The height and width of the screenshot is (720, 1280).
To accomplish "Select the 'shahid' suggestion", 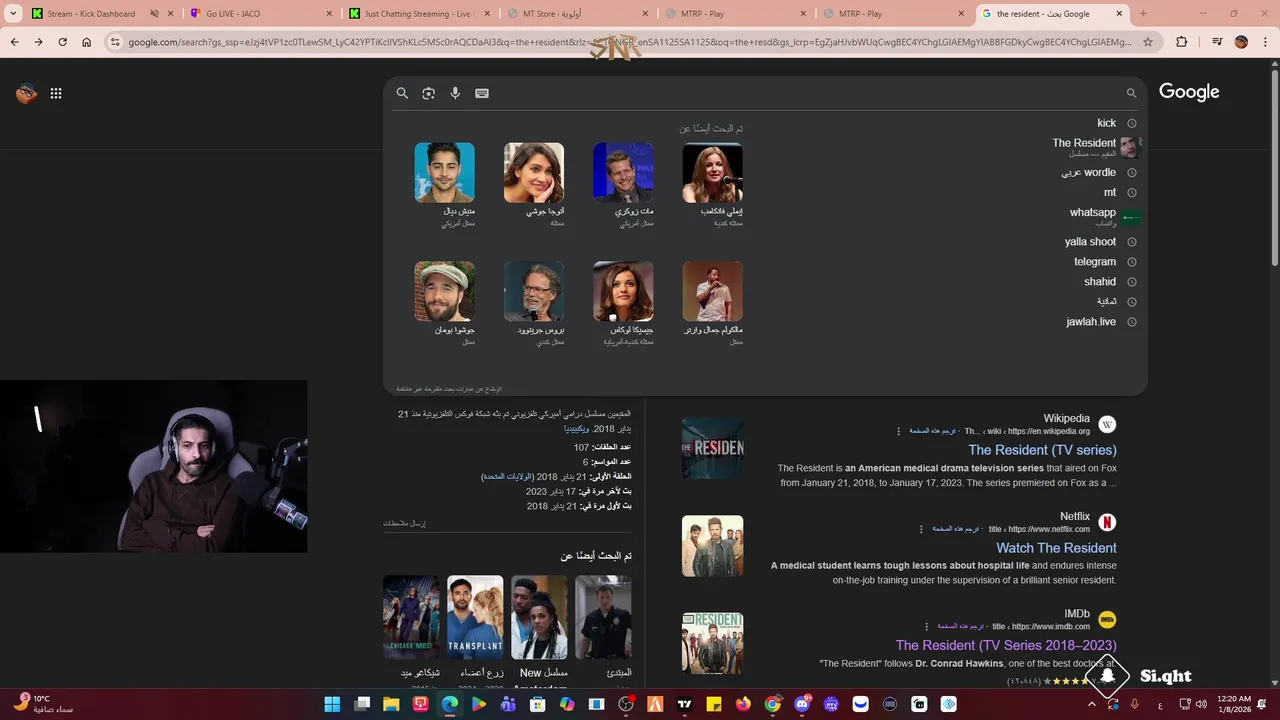I will 1100,282.
